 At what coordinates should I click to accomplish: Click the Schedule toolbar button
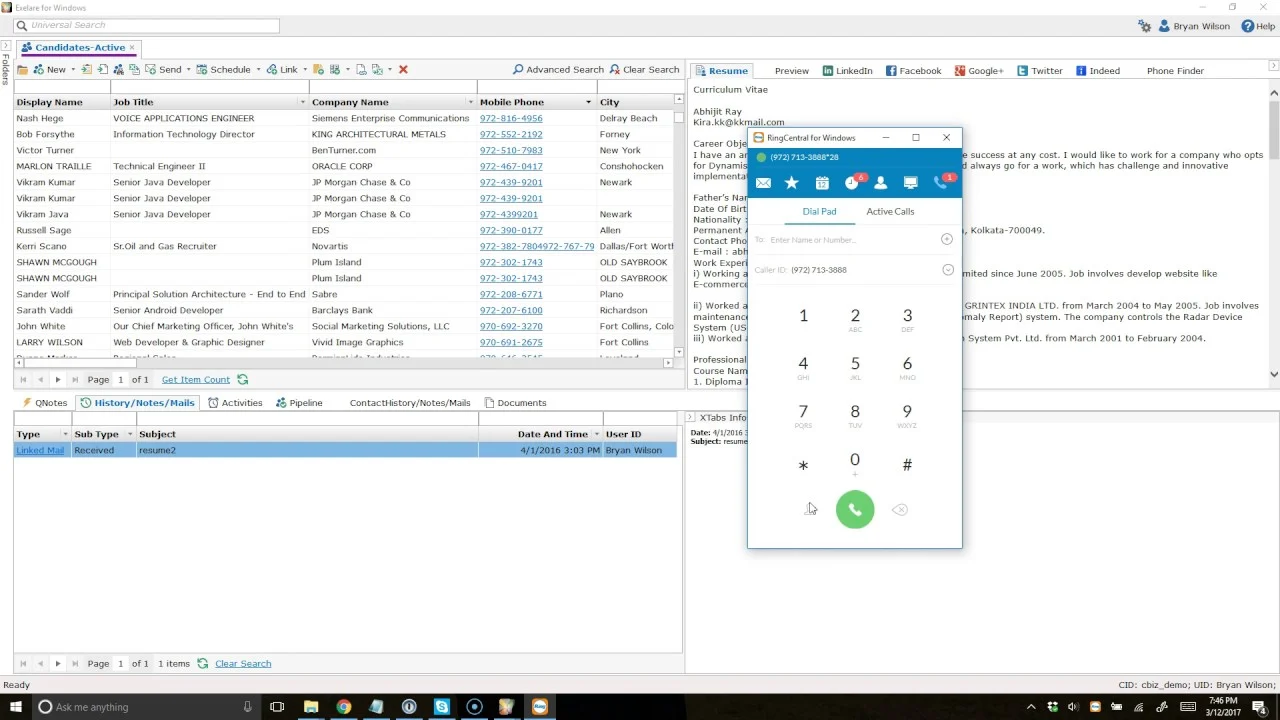(223, 70)
